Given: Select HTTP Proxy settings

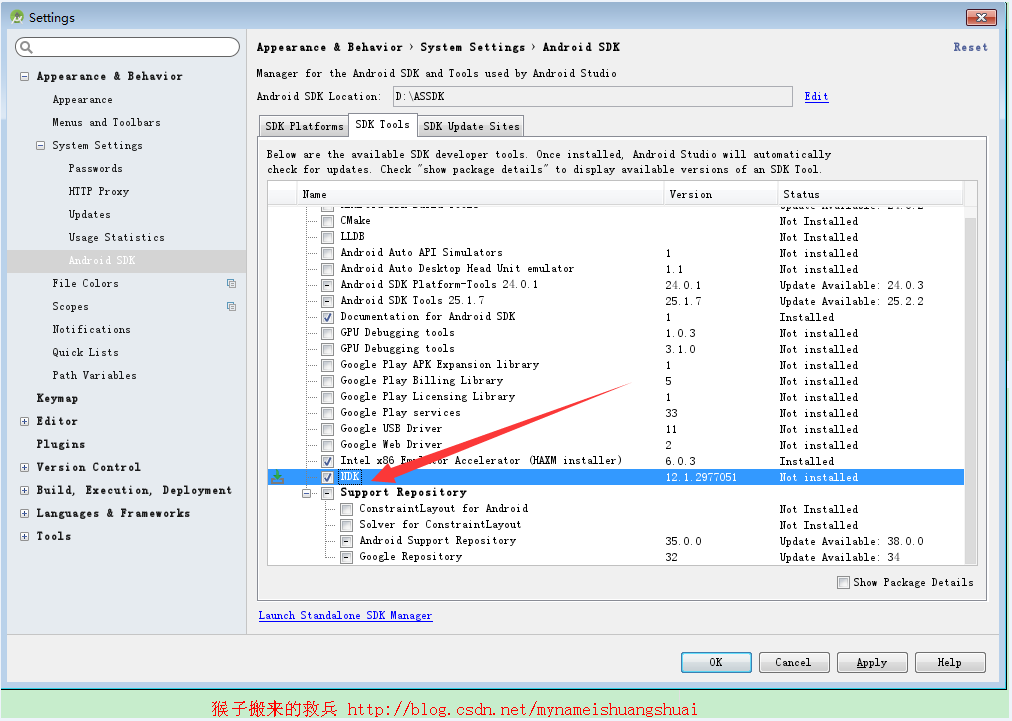Looking at the screenshot, I should 99,191.
